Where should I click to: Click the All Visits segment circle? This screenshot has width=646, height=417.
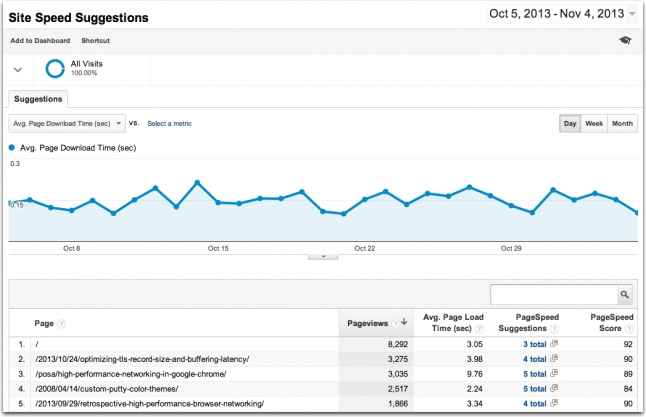[55, 68]
